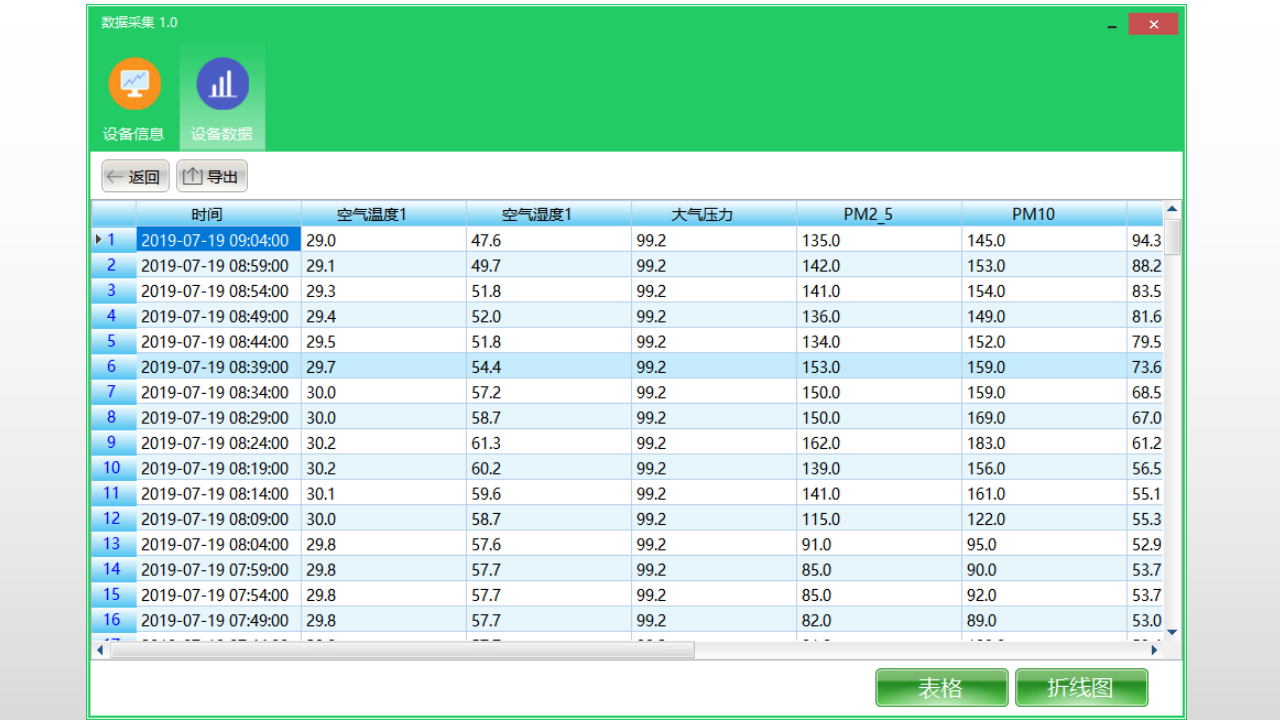Select the 设备数据 bar chart icon

coord(222,85)
